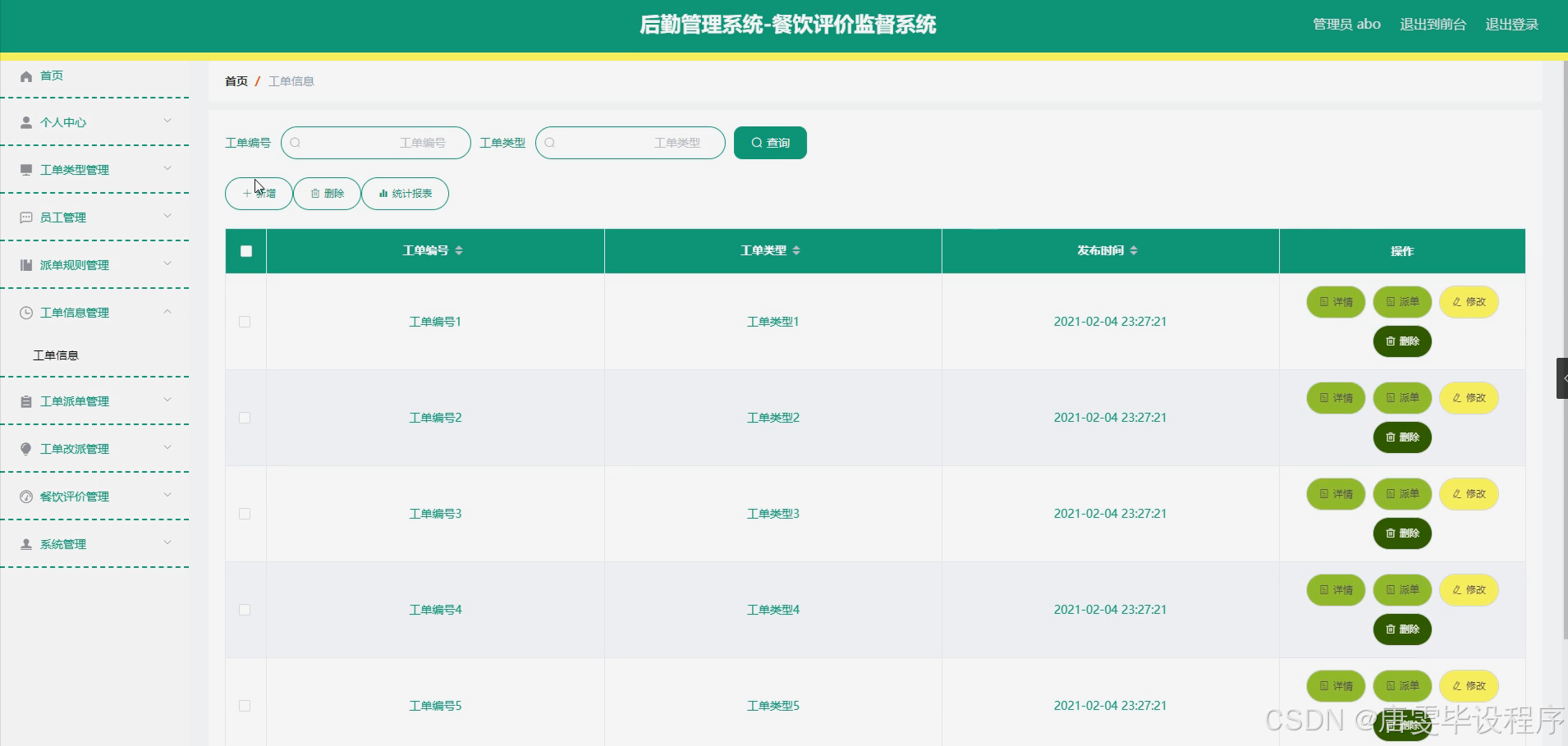Viewport: 1568px width, 746px height.
Task: Sort by 工单编号 column arrows
Action: pos(459,250)
